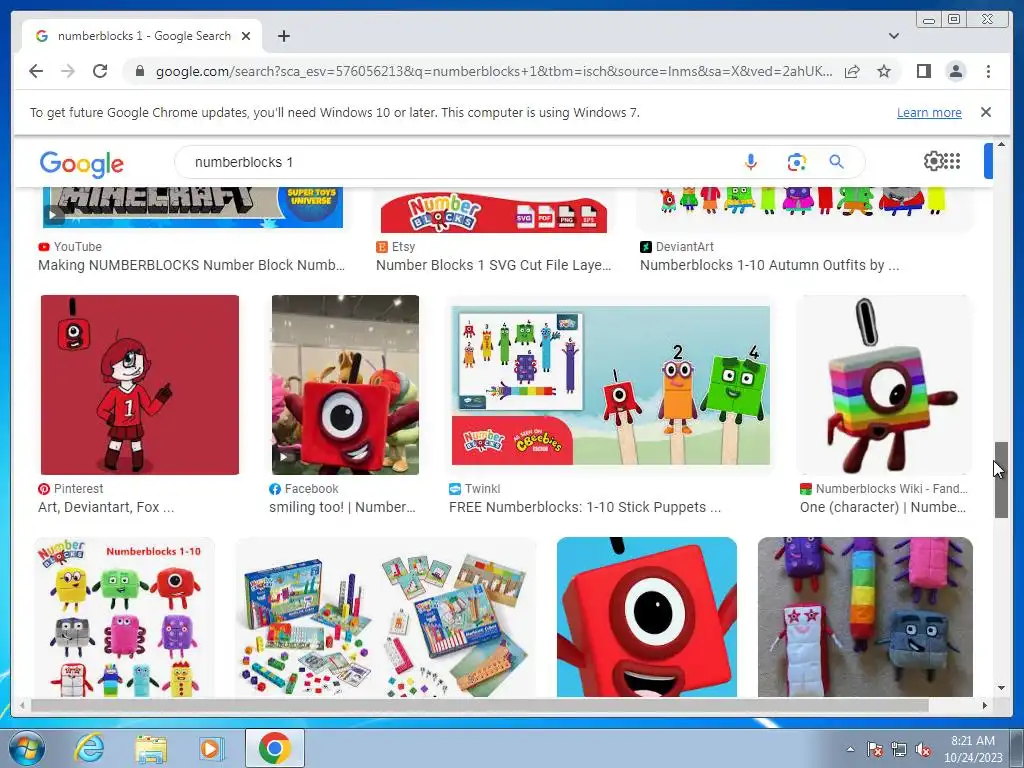Viewport: 1024px width, 768px height.
Task: Open the Chrome side panel
Action: click(923, 71)
